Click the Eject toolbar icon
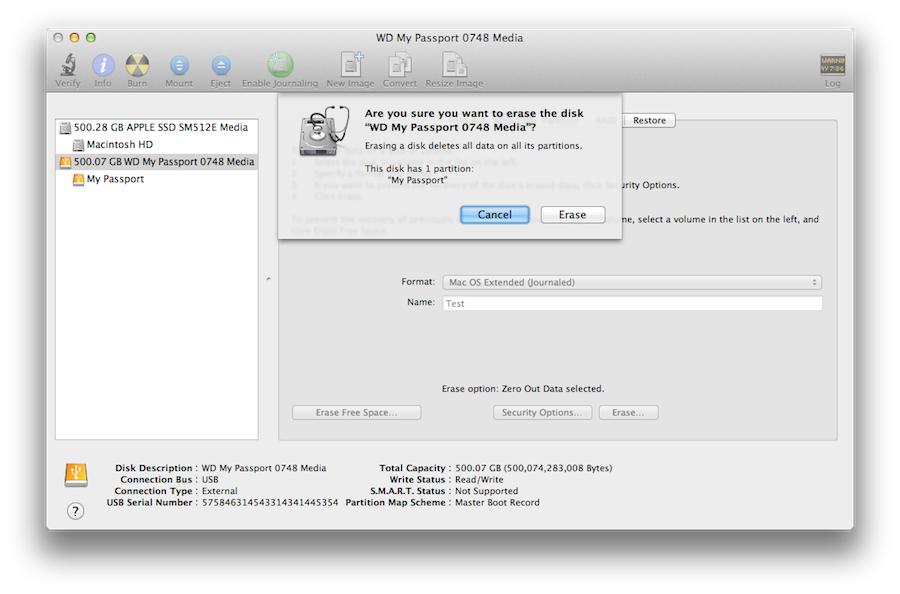The width and height of the screenshot is (900, 594). [220, 66]
